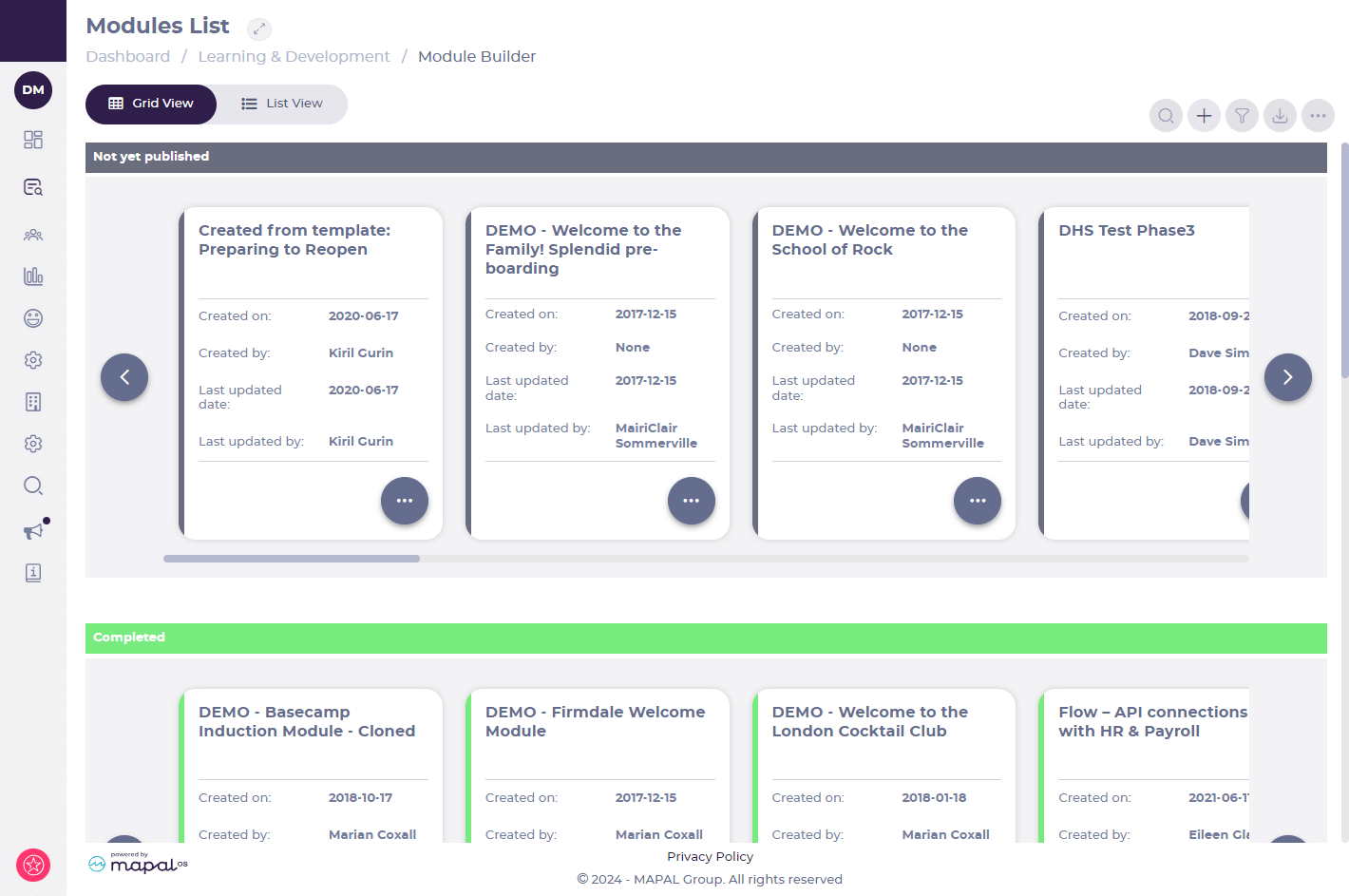Open the megaphone announcements sidebar icon

click(34, 530)
